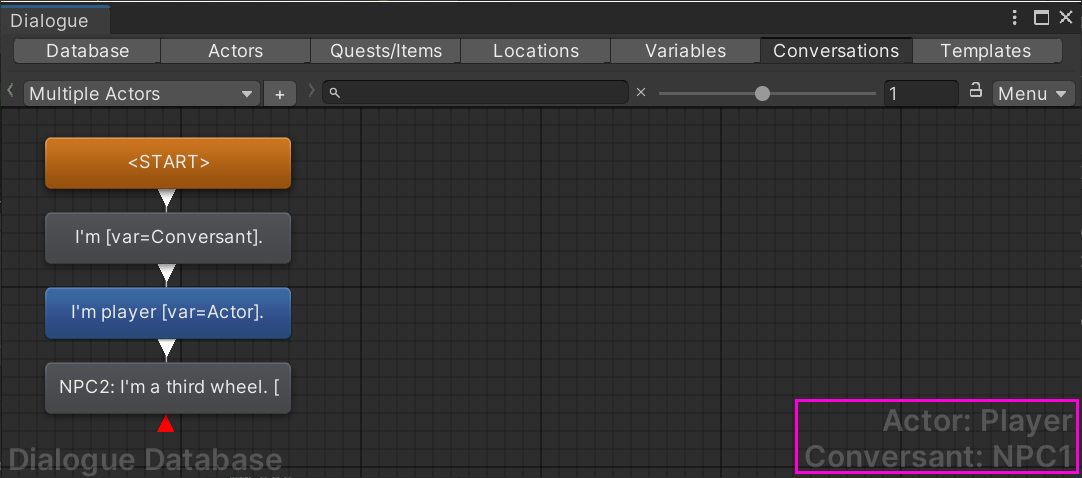This screenshot has height=478, width=1082.
Task: Toggle the lock icon beside zoom field
Action: pos(976,90)
